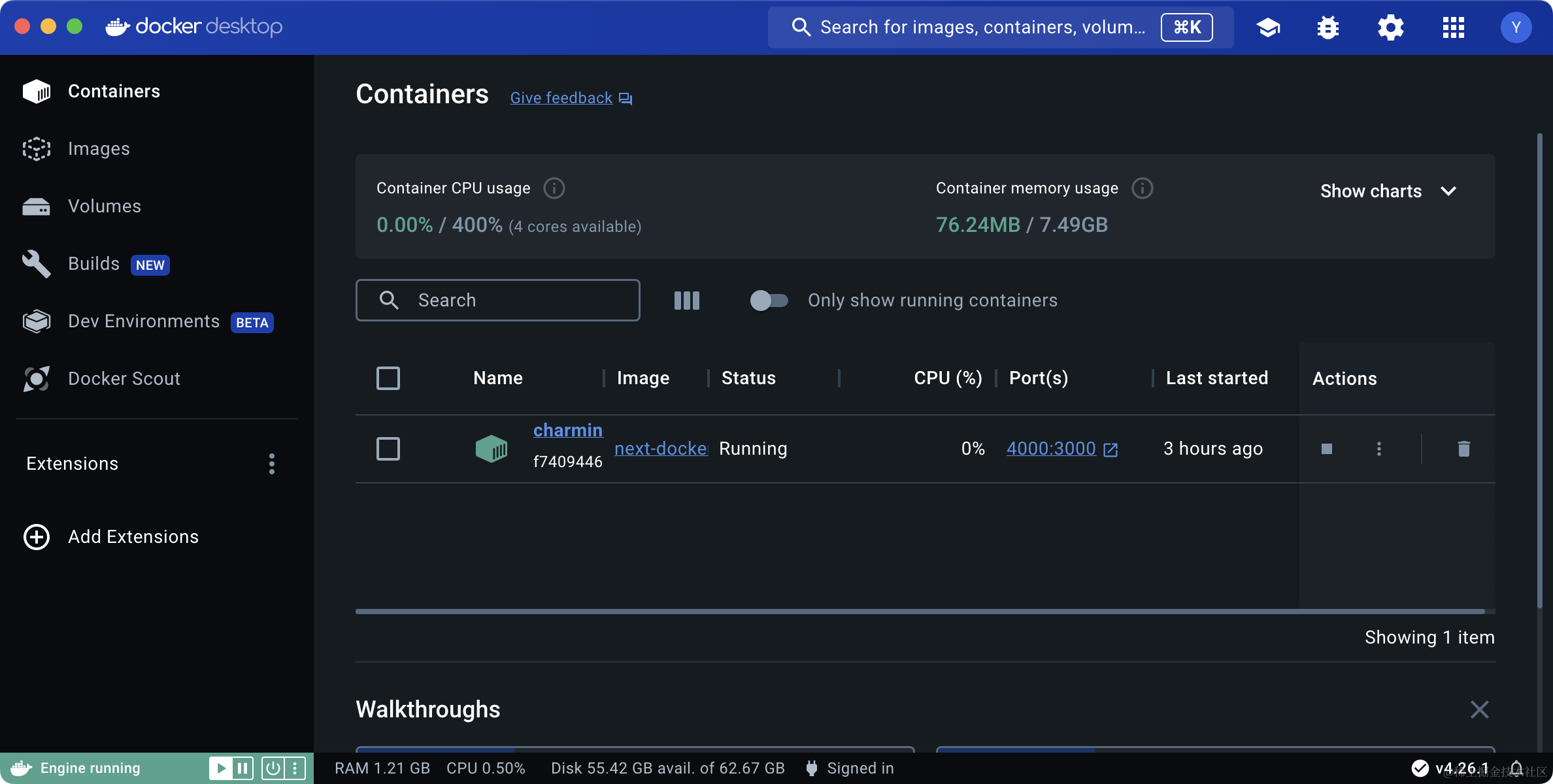Delete the charmin container with trash icon
Screen dimensions: 1553x784
click(1463, 449)
